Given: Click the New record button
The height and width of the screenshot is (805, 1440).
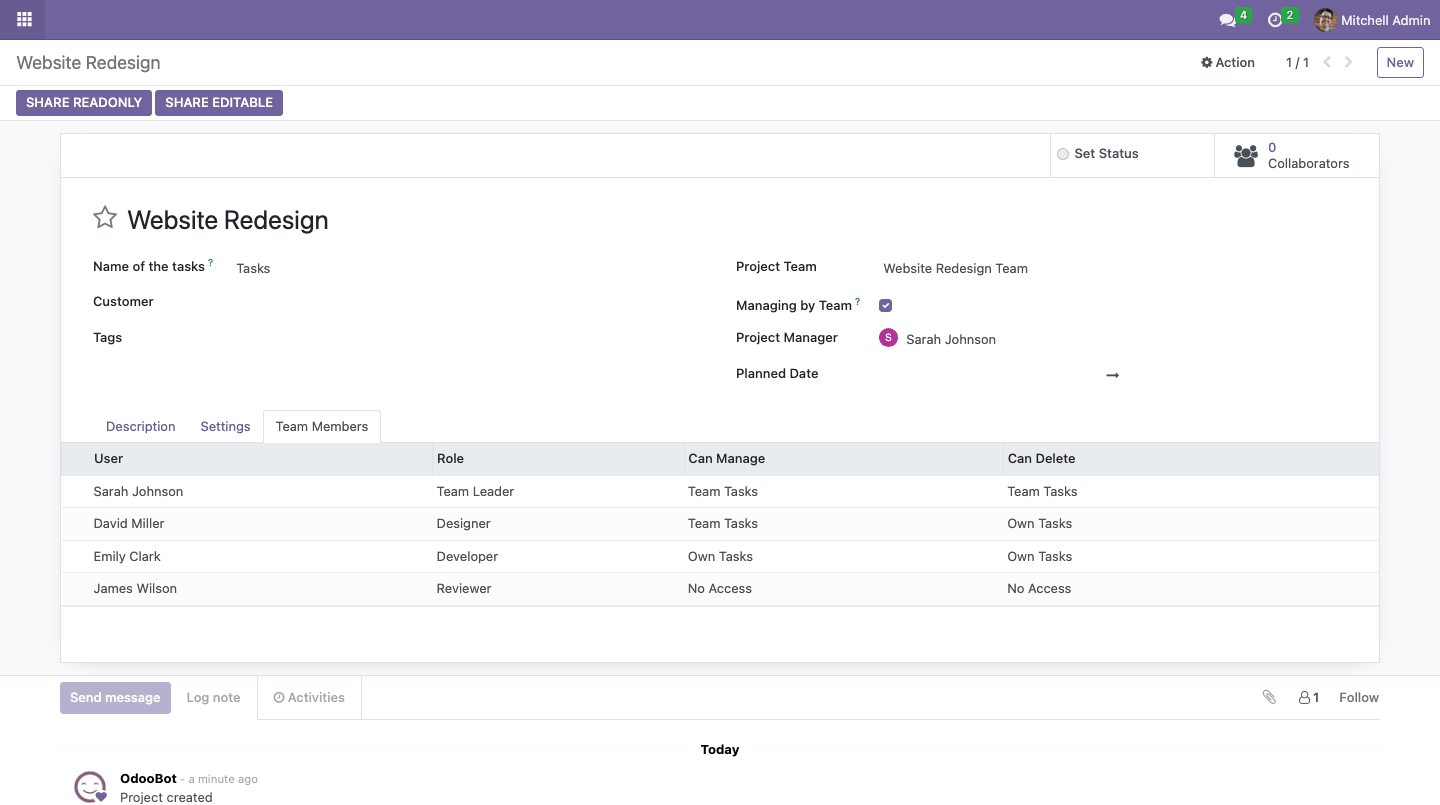Looking at the screenshot, I should pos(1400,62).
